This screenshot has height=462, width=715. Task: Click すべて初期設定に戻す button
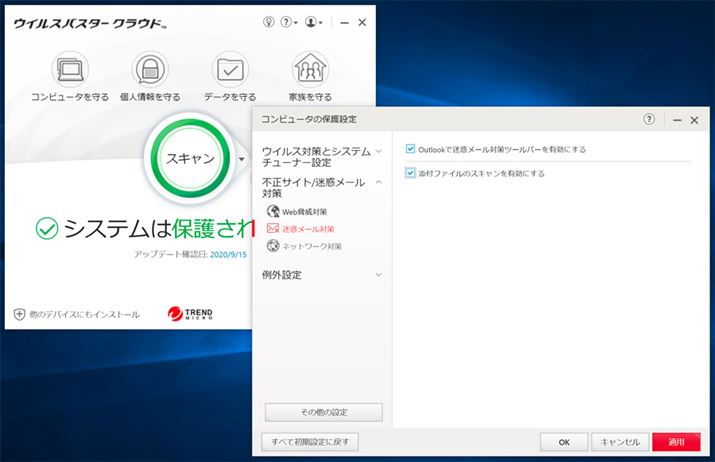(x=310, y=441)
